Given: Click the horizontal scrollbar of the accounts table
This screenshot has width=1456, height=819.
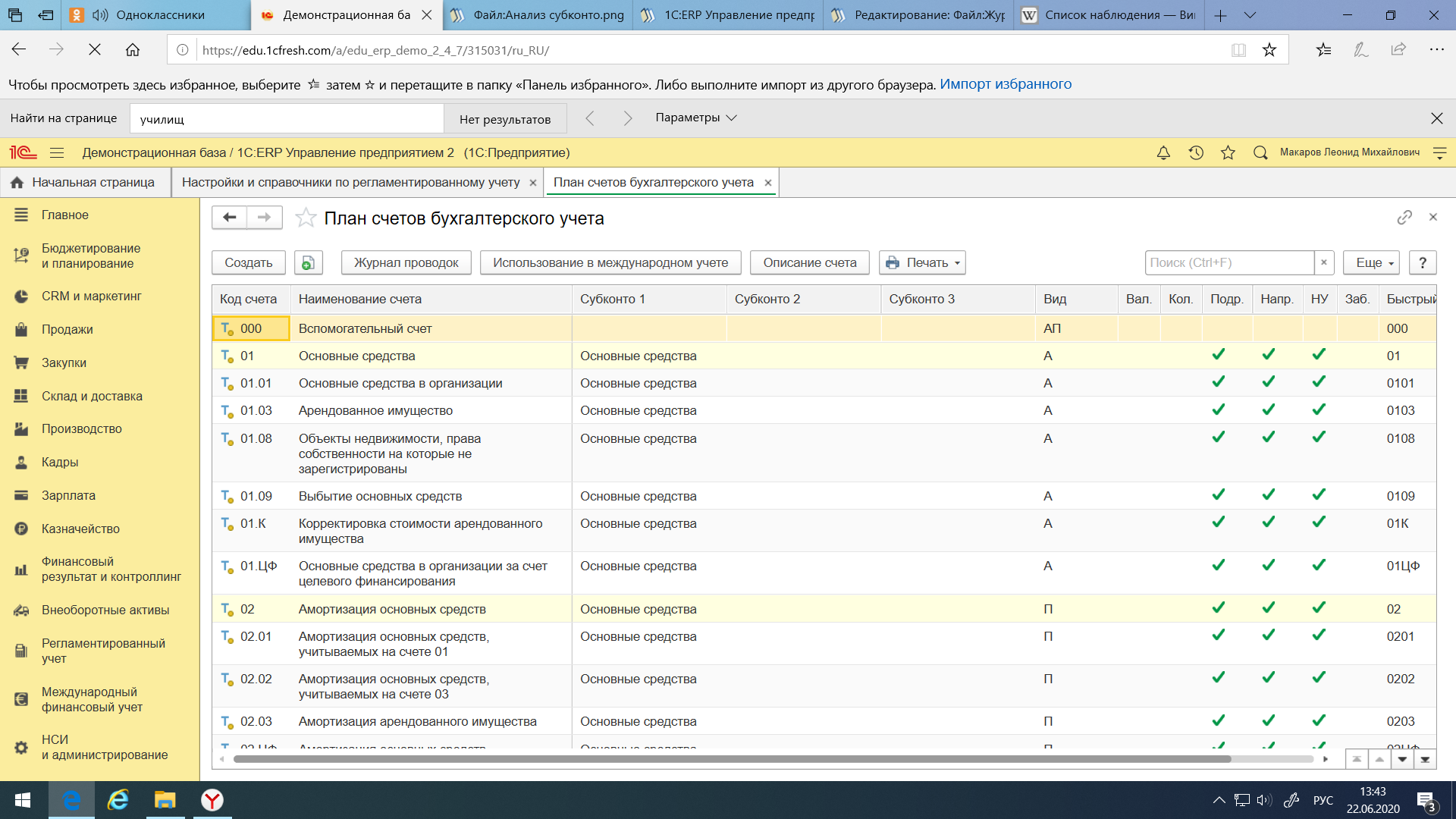Looking at the screenshot, I should (732, 759).
